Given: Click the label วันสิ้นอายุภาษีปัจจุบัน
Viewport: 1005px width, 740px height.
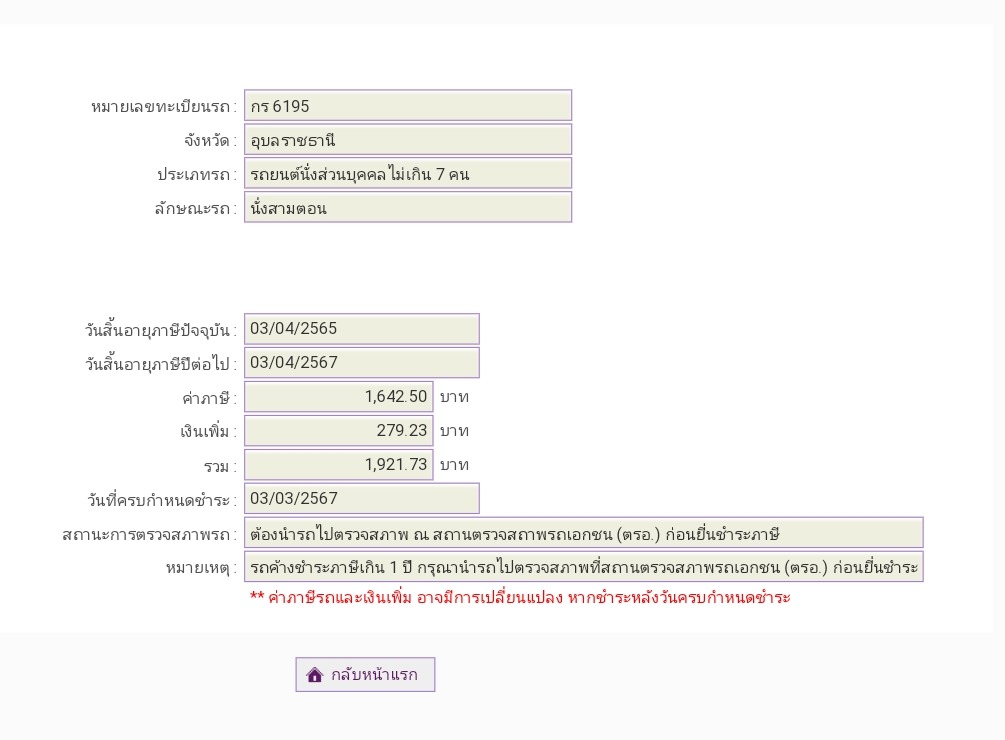Looking at the screenshot, I should [x=160, y=331].
